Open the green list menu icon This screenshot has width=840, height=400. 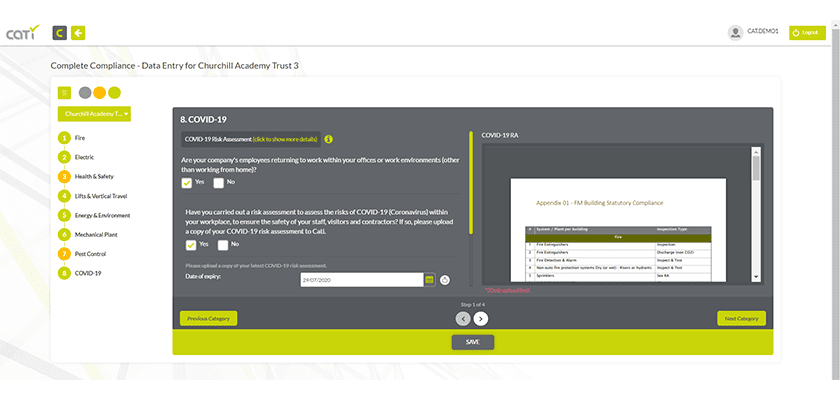(x=64, y=93)
